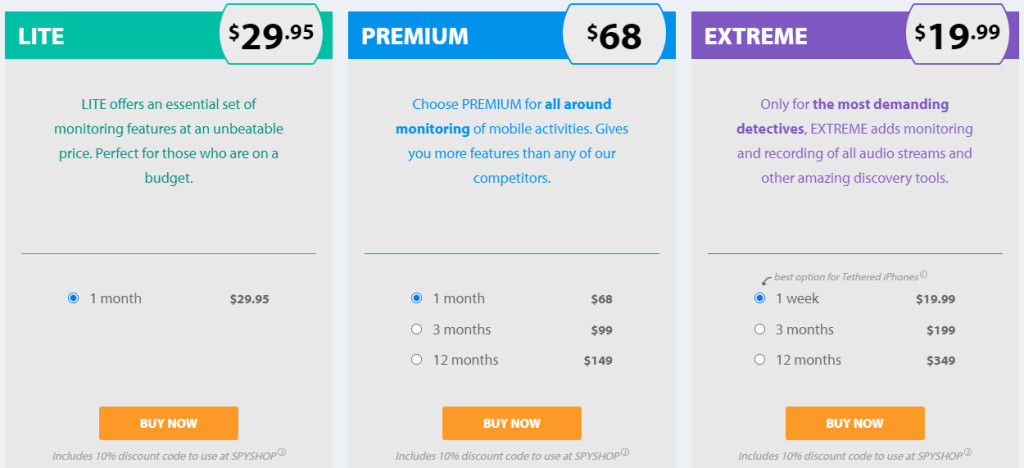
Task: Select EXTREME 1 week option
Action: (760, 298)
